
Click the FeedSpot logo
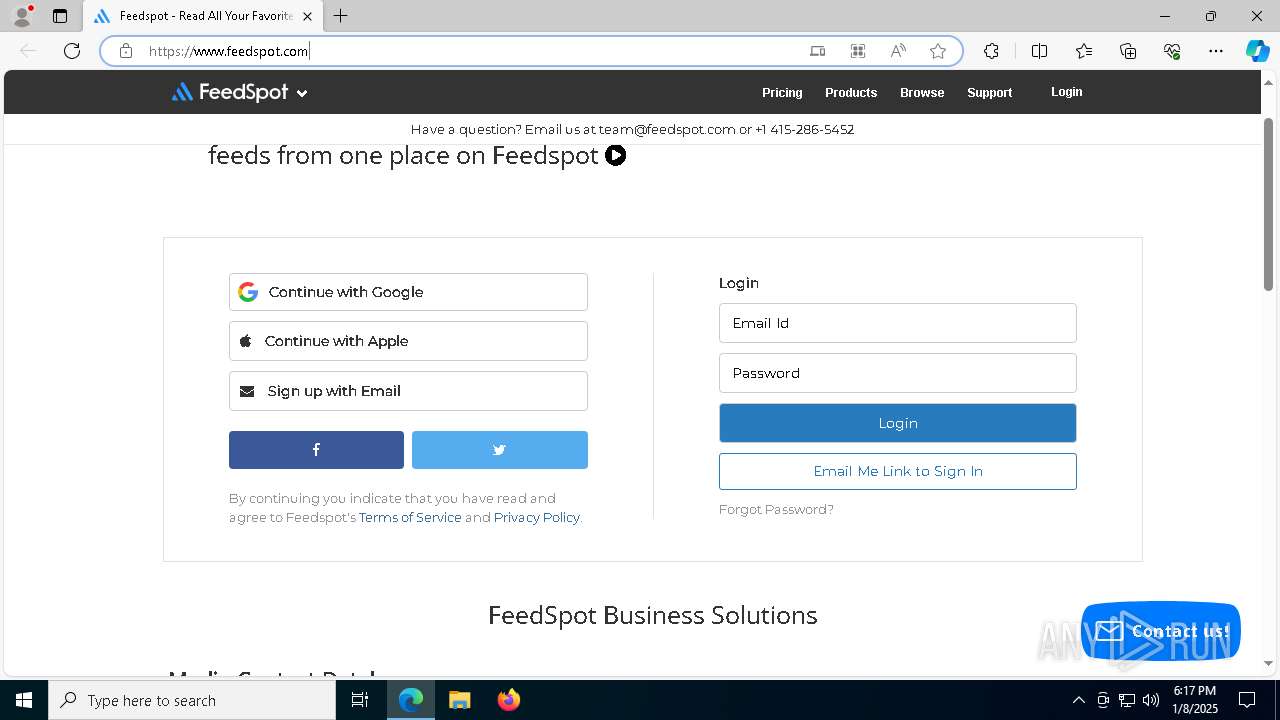[230, 92]
